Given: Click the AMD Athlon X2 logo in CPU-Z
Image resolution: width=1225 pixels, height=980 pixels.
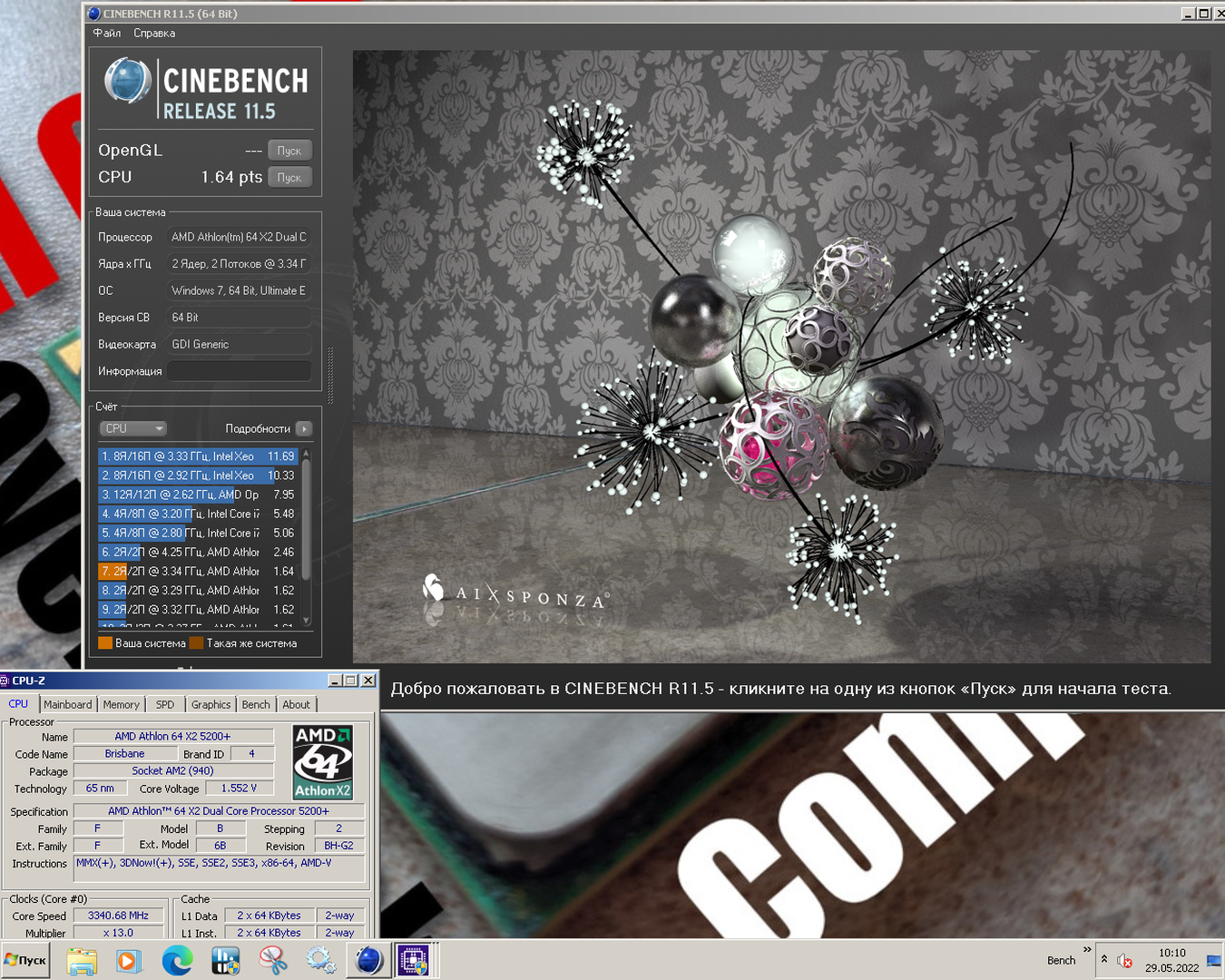Looking at the screenshot, I should pos(323,762).
